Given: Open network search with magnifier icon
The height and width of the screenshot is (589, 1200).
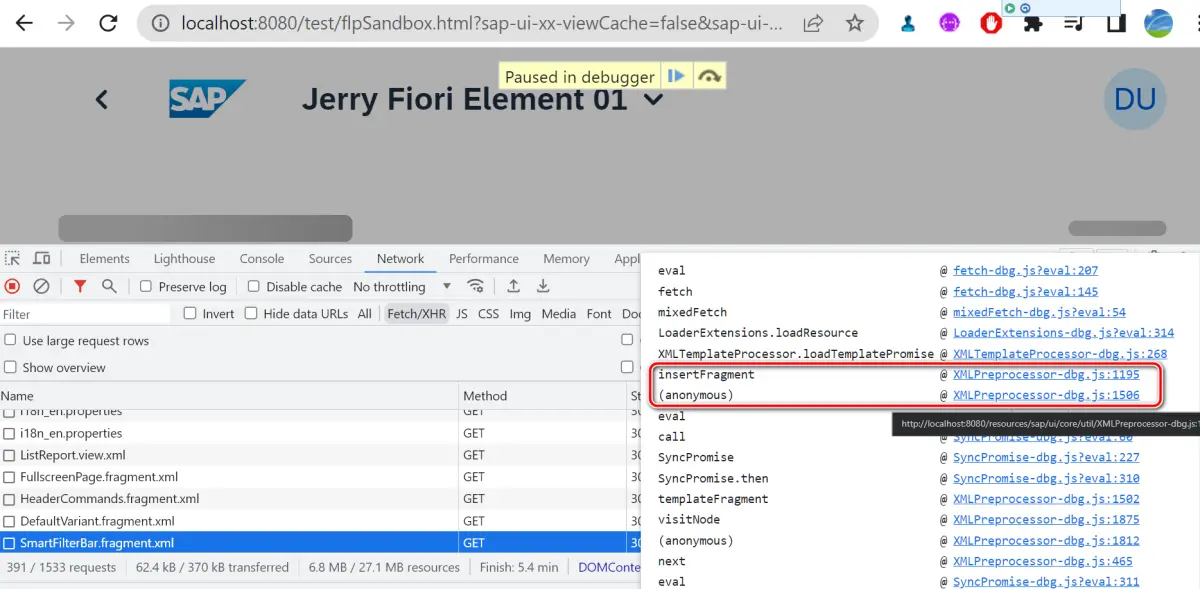Looking at the screenshot, I should (x=109, y=286).
